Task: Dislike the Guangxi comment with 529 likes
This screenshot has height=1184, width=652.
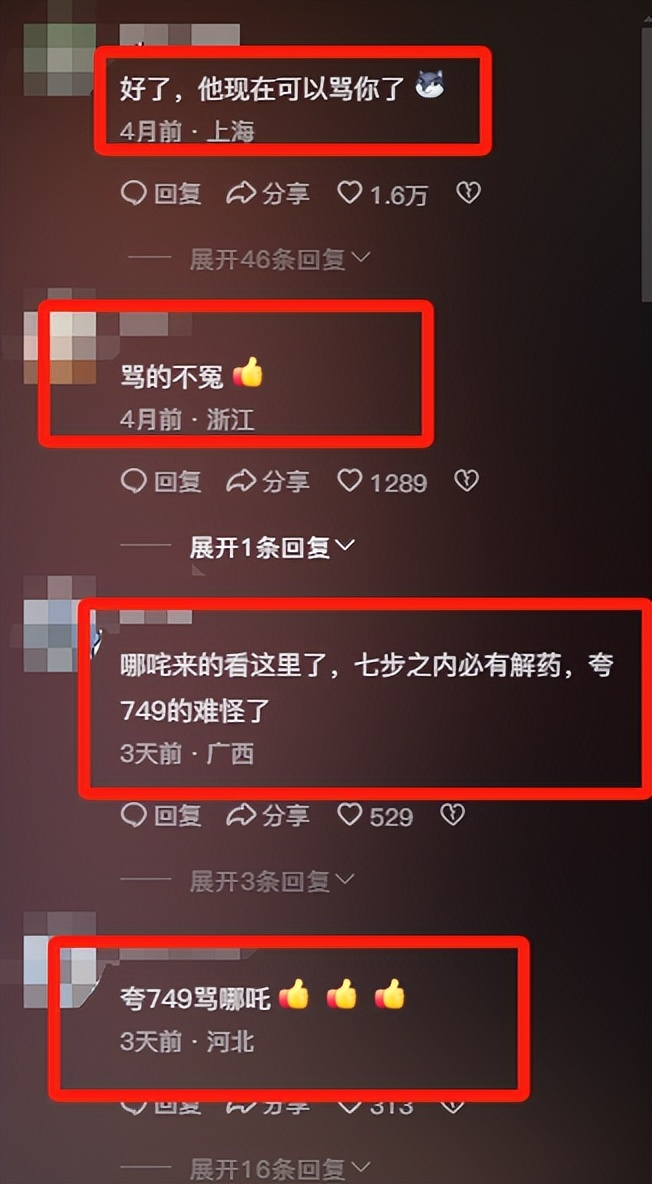Action: [x=452, y=816]
